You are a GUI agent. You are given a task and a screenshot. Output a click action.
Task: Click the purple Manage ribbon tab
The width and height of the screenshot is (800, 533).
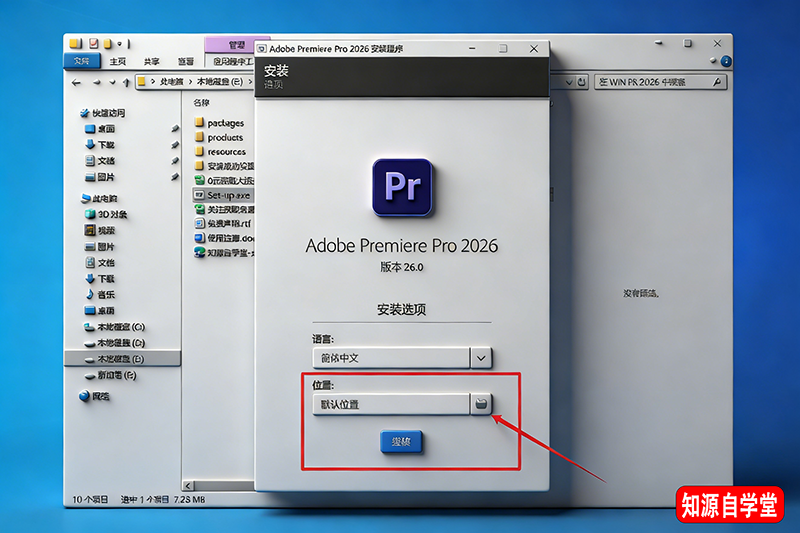click(x=236, y=45)
